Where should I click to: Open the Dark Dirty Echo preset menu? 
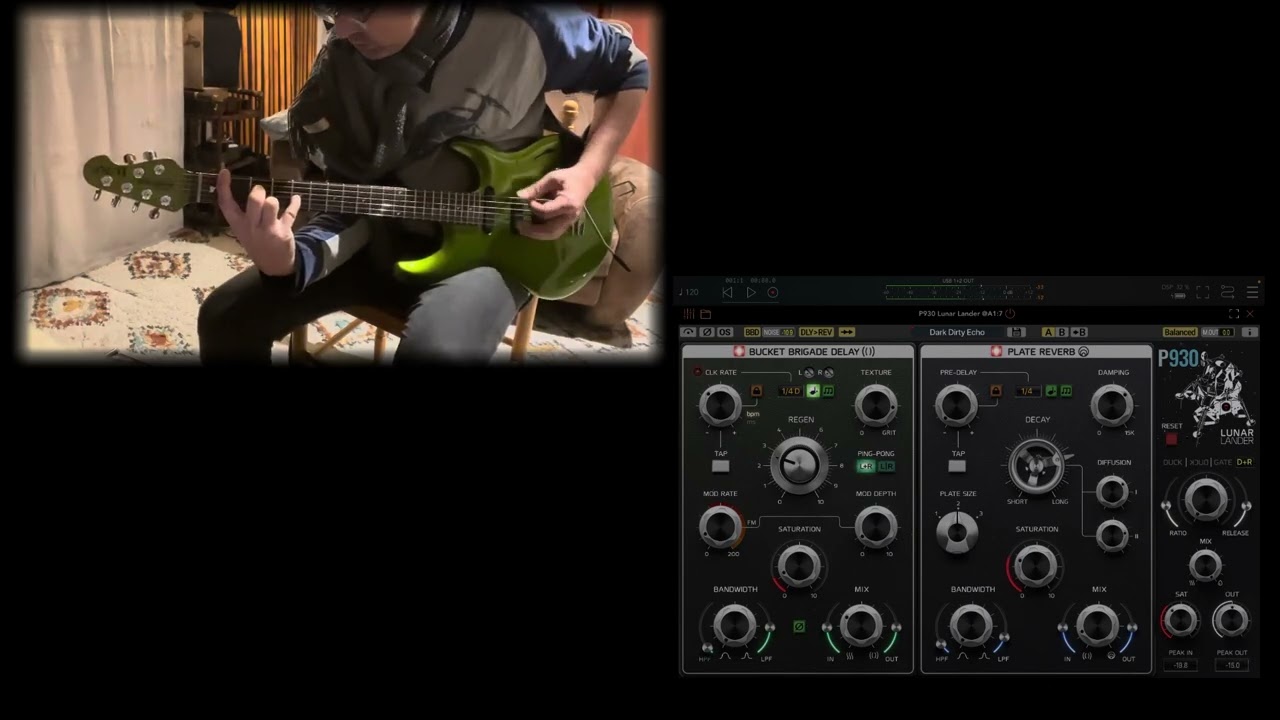957,332
